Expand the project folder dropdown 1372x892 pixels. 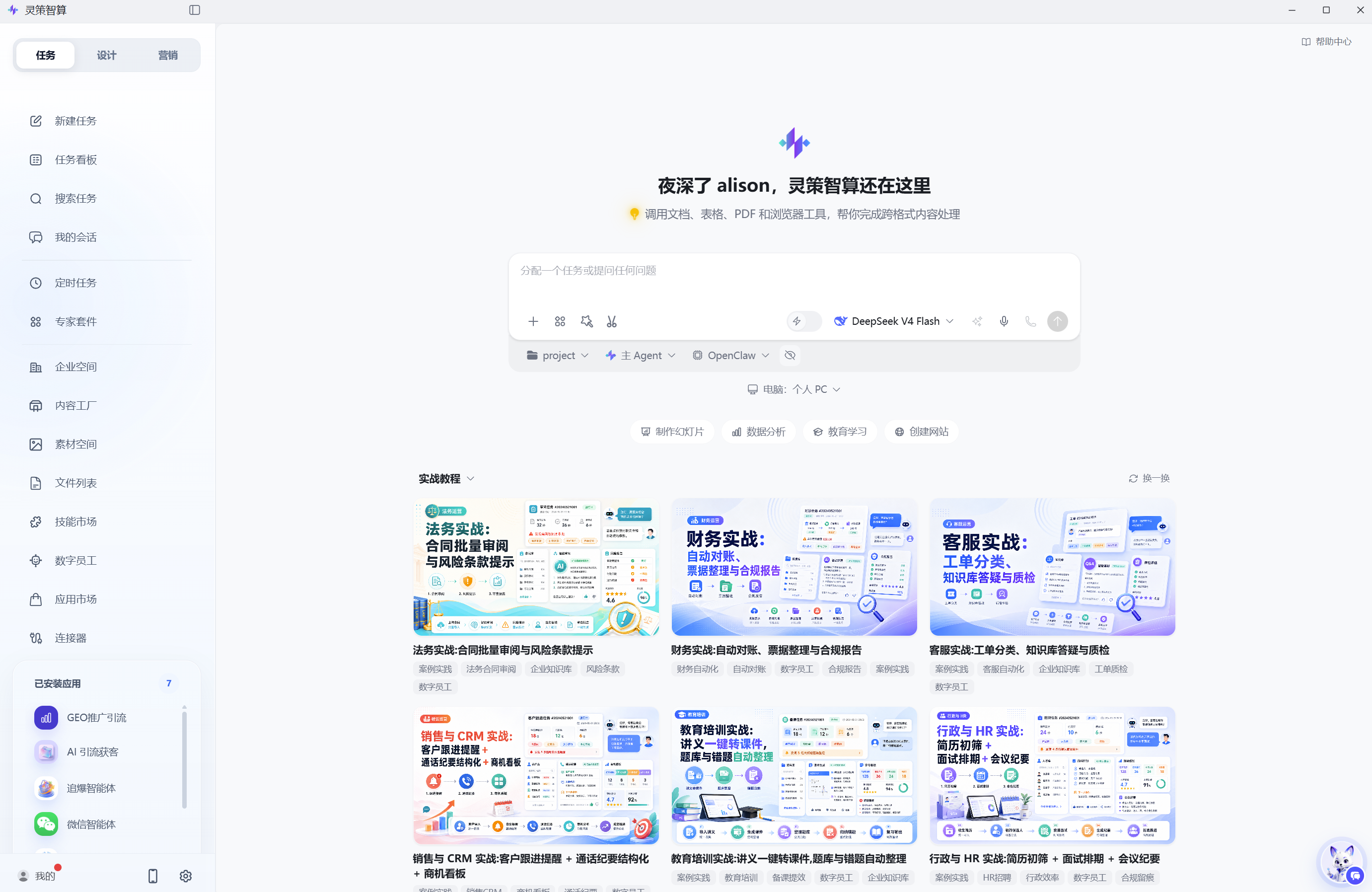point(558,355)
